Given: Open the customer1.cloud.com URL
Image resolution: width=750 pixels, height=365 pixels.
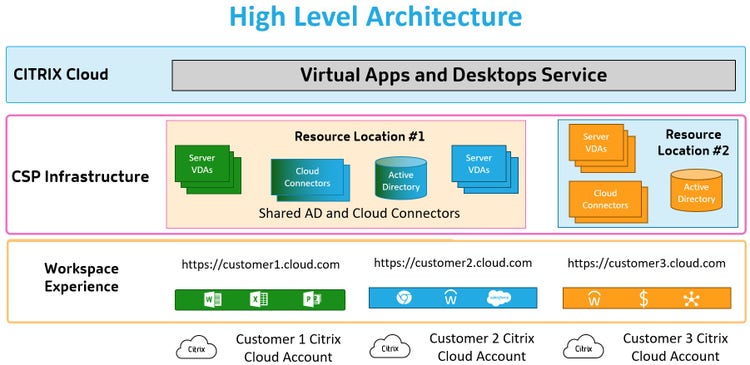Looking at the screenshot, I should (x=261, y=265).
